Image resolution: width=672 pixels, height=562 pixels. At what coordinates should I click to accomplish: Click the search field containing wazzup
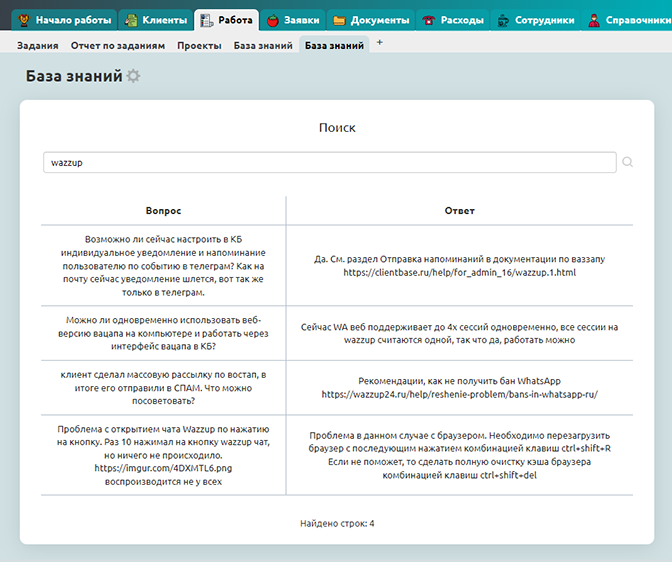click(x=329, y=162)
